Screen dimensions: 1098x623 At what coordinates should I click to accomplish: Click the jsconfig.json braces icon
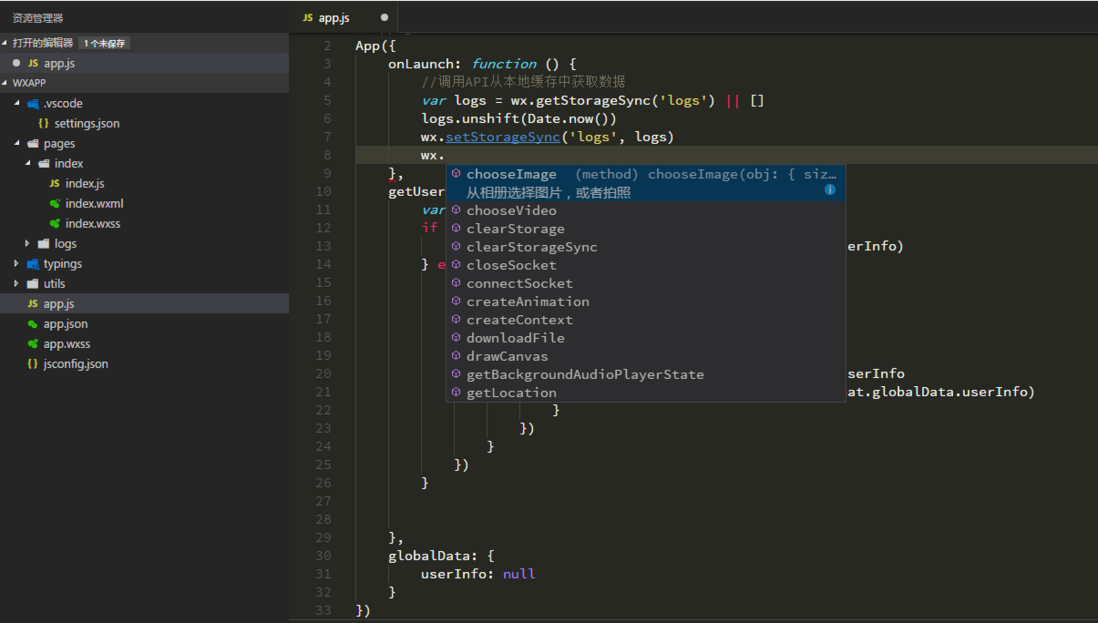(32, 364)
